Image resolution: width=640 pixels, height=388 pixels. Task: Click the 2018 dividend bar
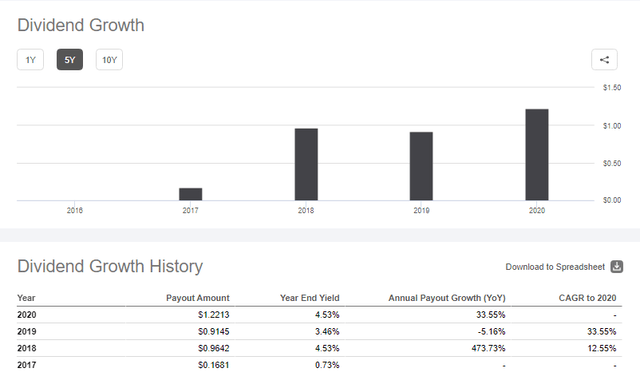pos(306,164)
